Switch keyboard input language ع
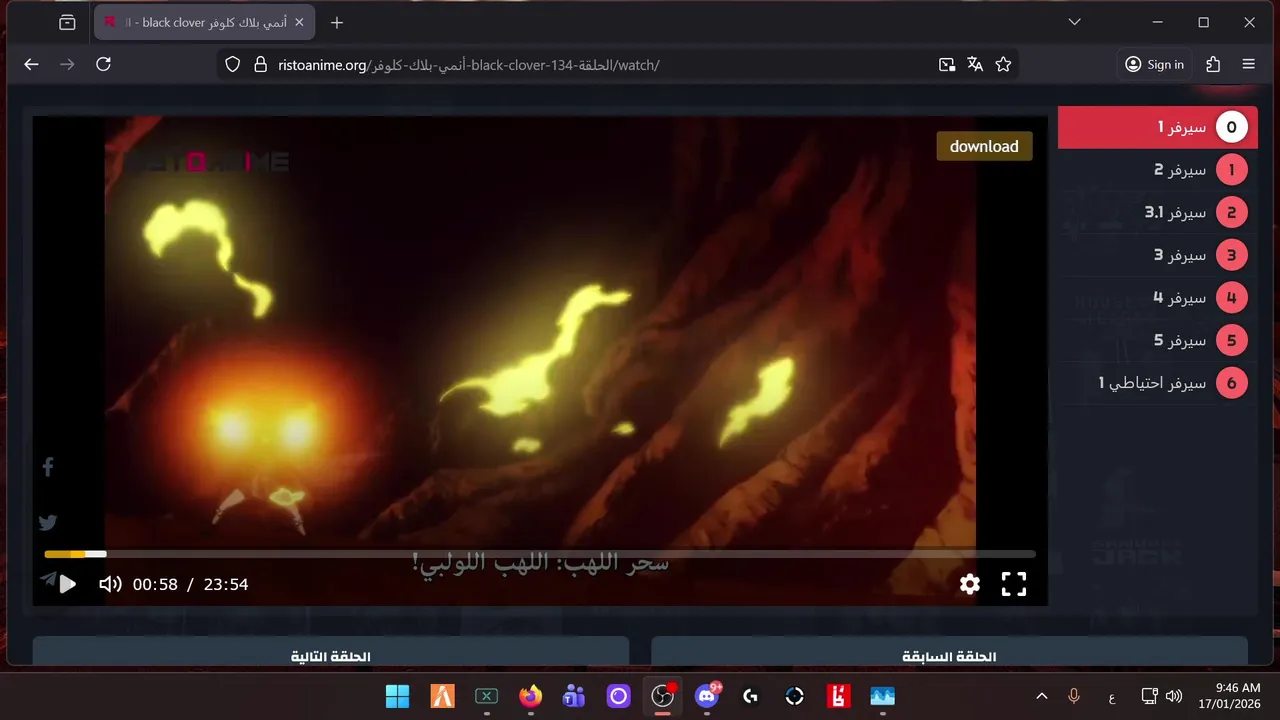The width and height of the screenshot is (1280, 720). [1112, 696]
